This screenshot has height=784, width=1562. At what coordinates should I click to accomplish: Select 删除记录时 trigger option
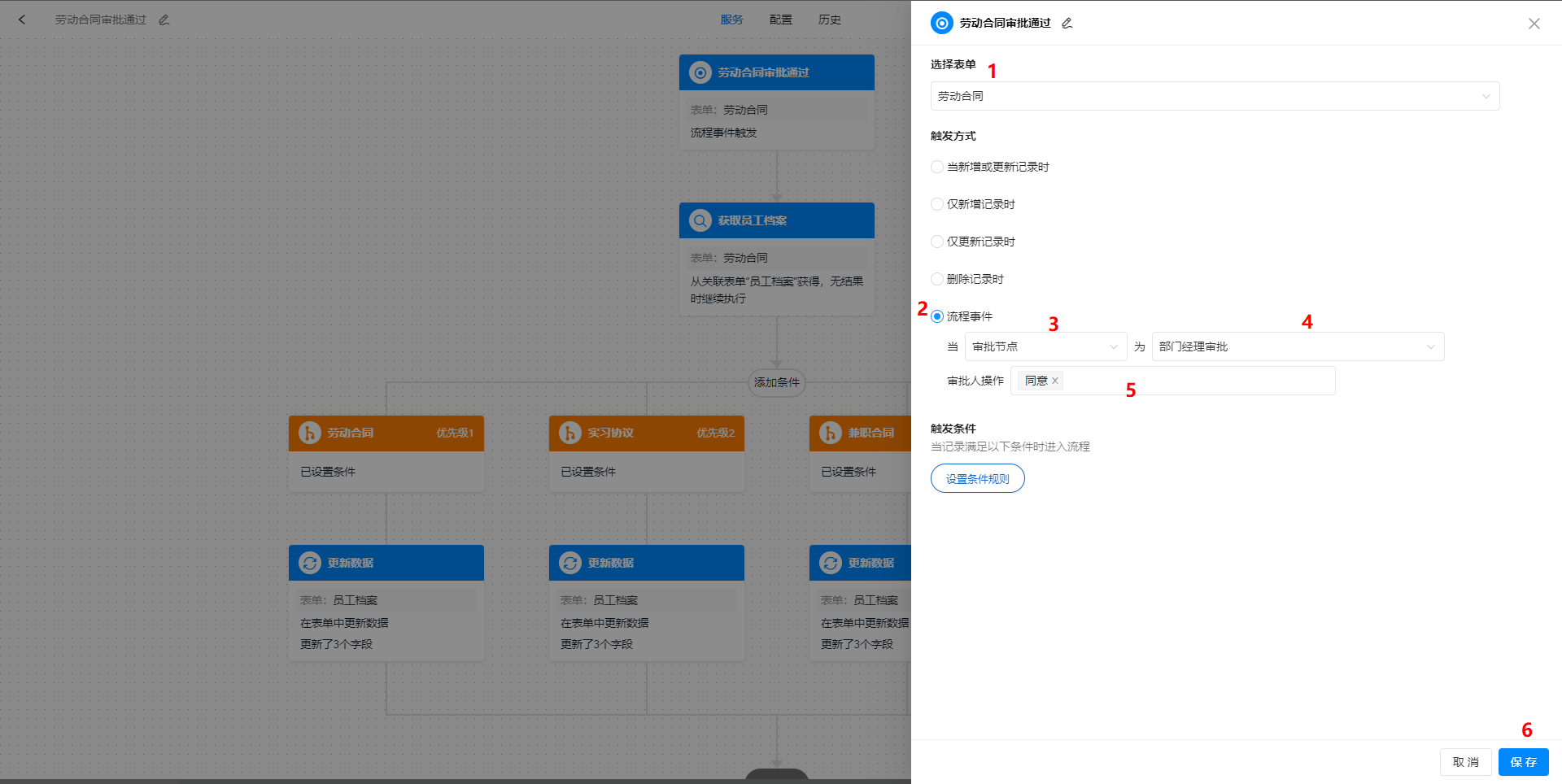(x=936, y=278)
